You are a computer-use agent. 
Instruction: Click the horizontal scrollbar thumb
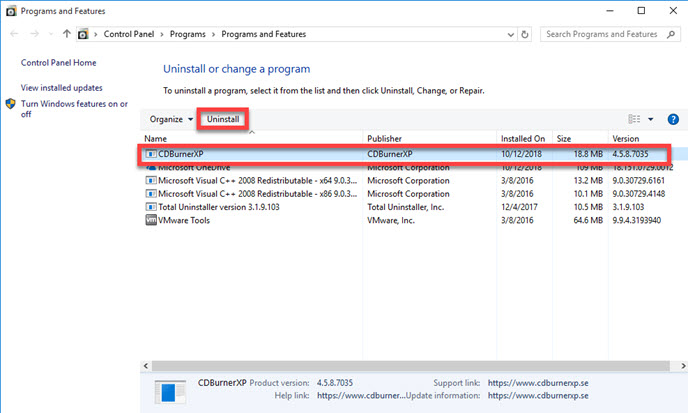click(x=411, y=366)
